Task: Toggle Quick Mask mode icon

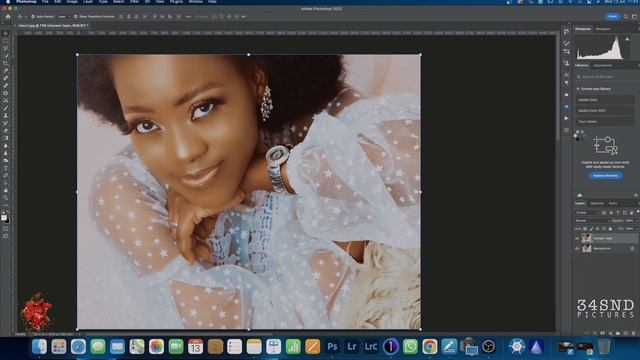Action: 6,229
